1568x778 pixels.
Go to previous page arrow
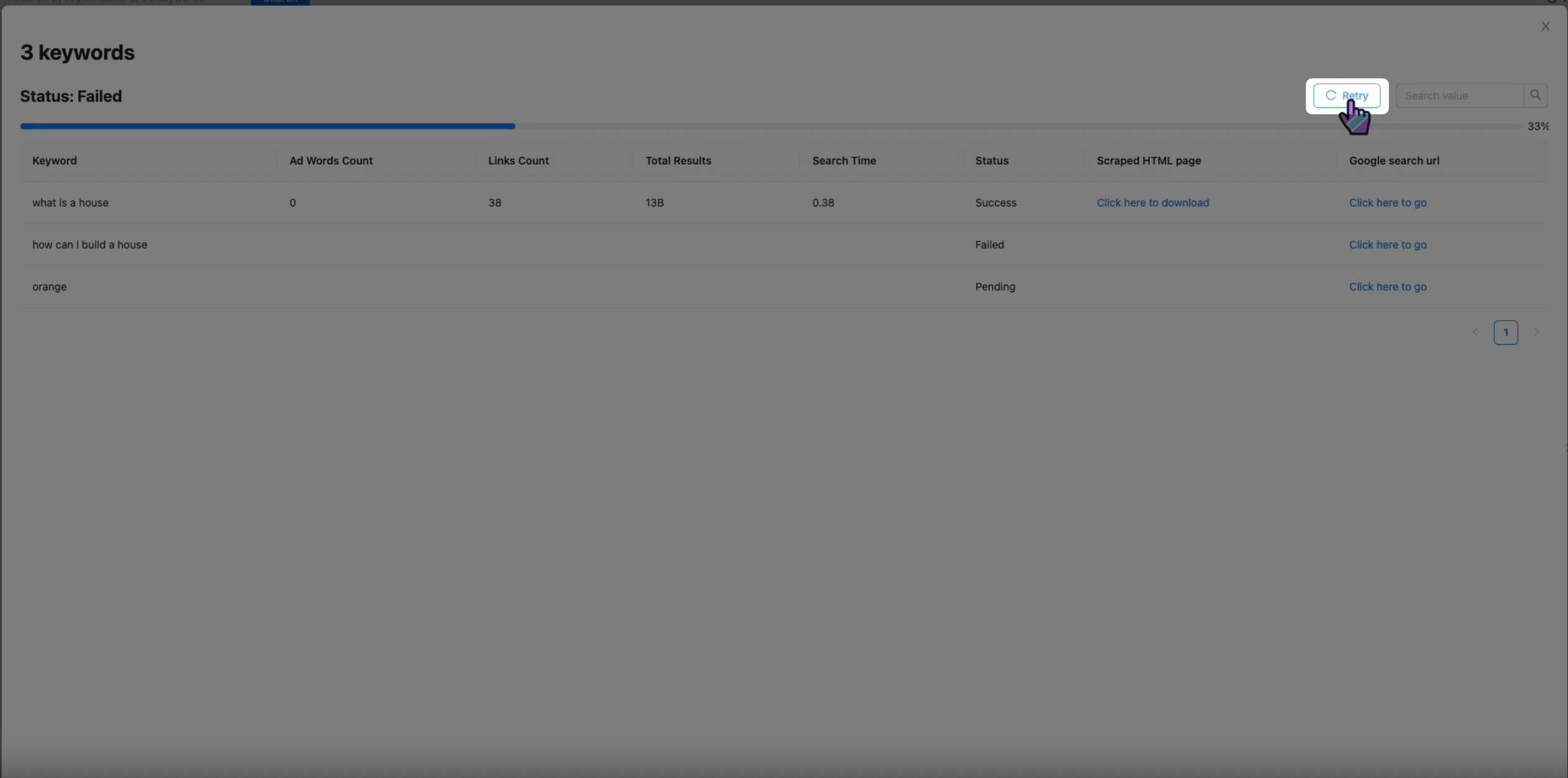pyautogui.click(x=1475, y=332)
